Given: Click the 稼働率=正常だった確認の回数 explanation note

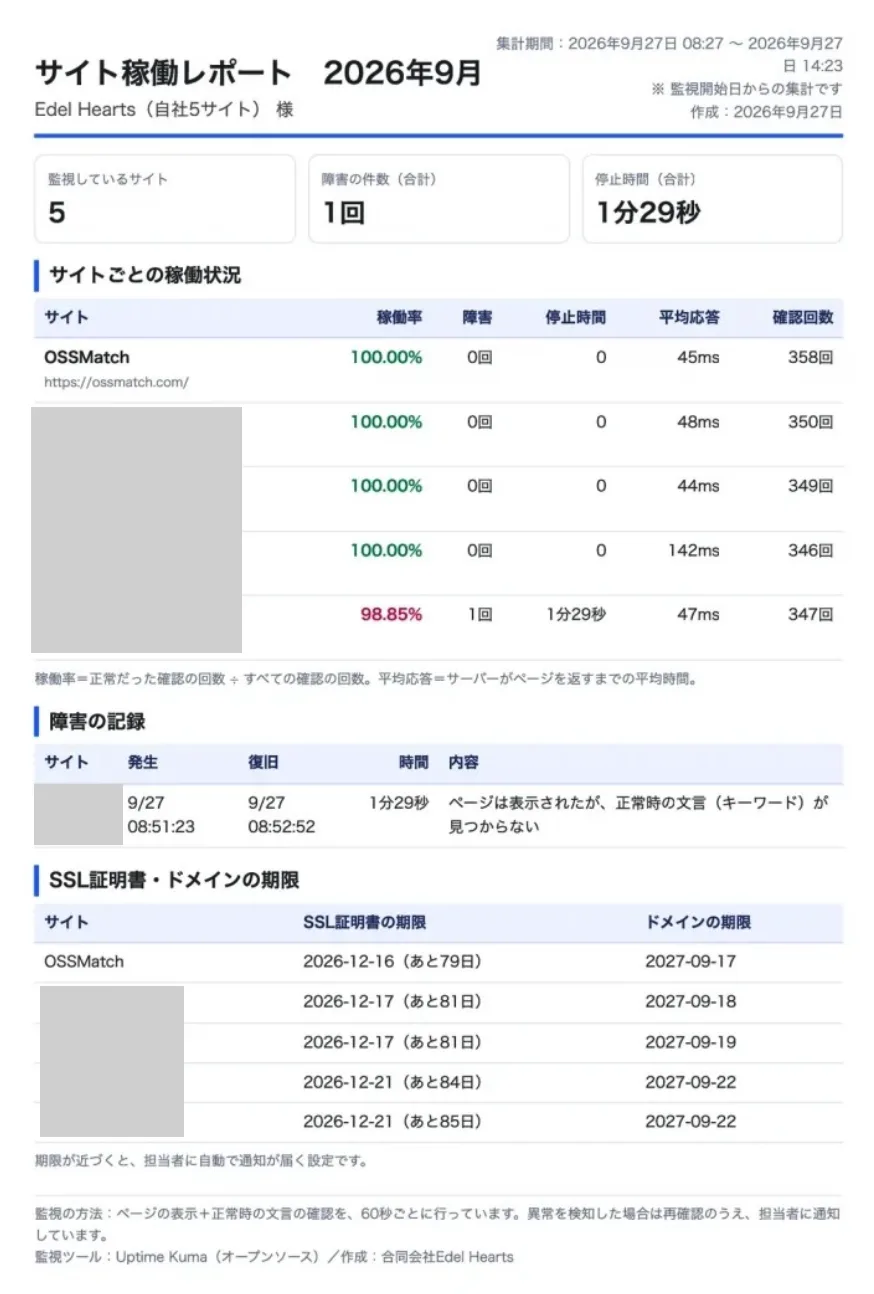Looking at the screenshot, I should (x=366, y=679).
